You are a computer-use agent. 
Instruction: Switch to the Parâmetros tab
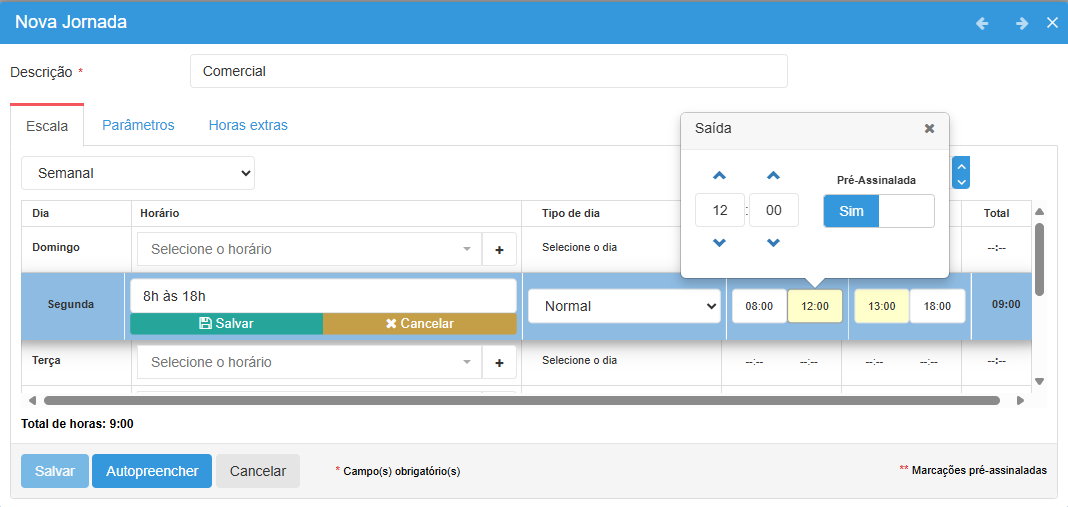[138, 125]
